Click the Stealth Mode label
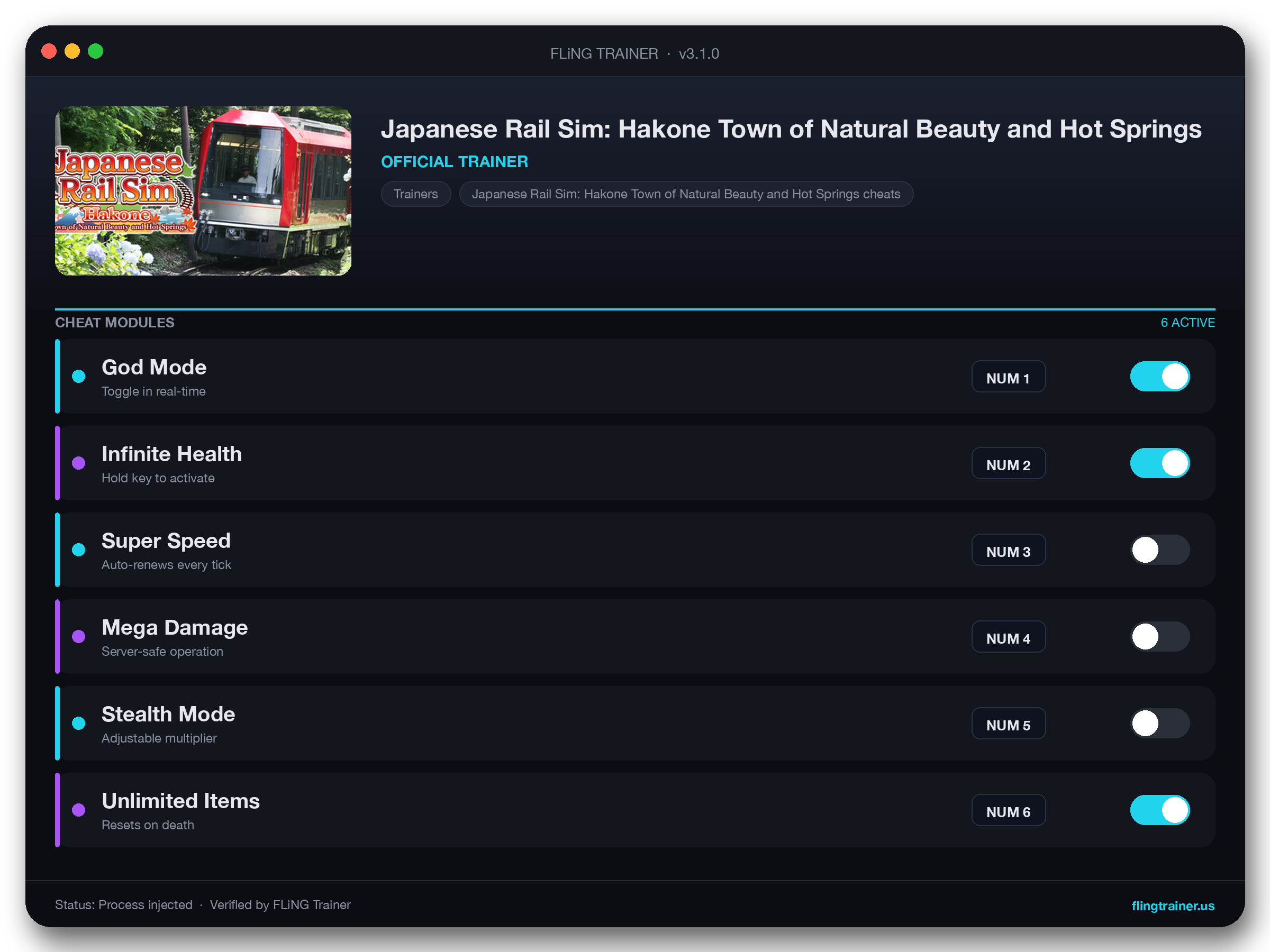Image resolution: width=1270 pixels, height=952 pixels. (x=168, y=714)
